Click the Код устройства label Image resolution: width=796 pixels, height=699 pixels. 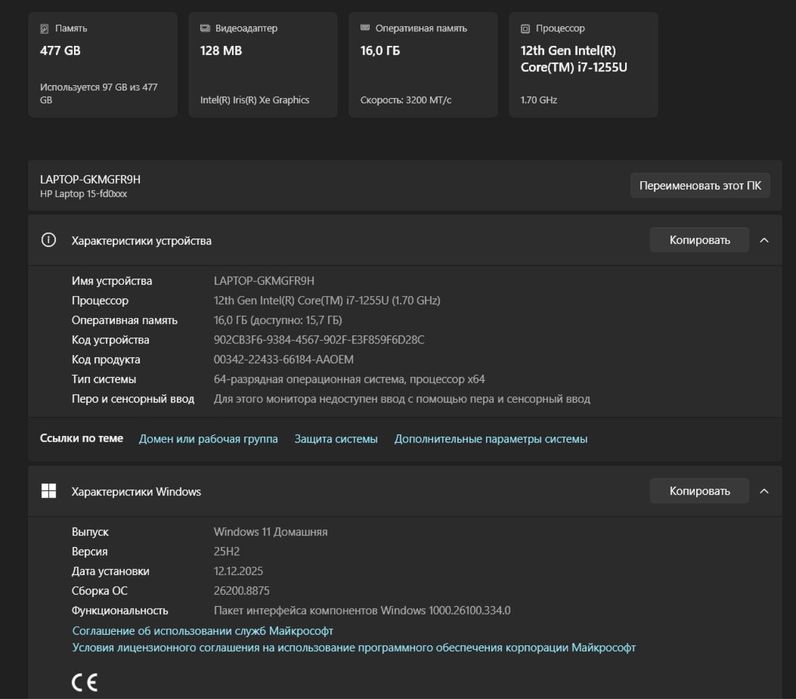point(110,340)
